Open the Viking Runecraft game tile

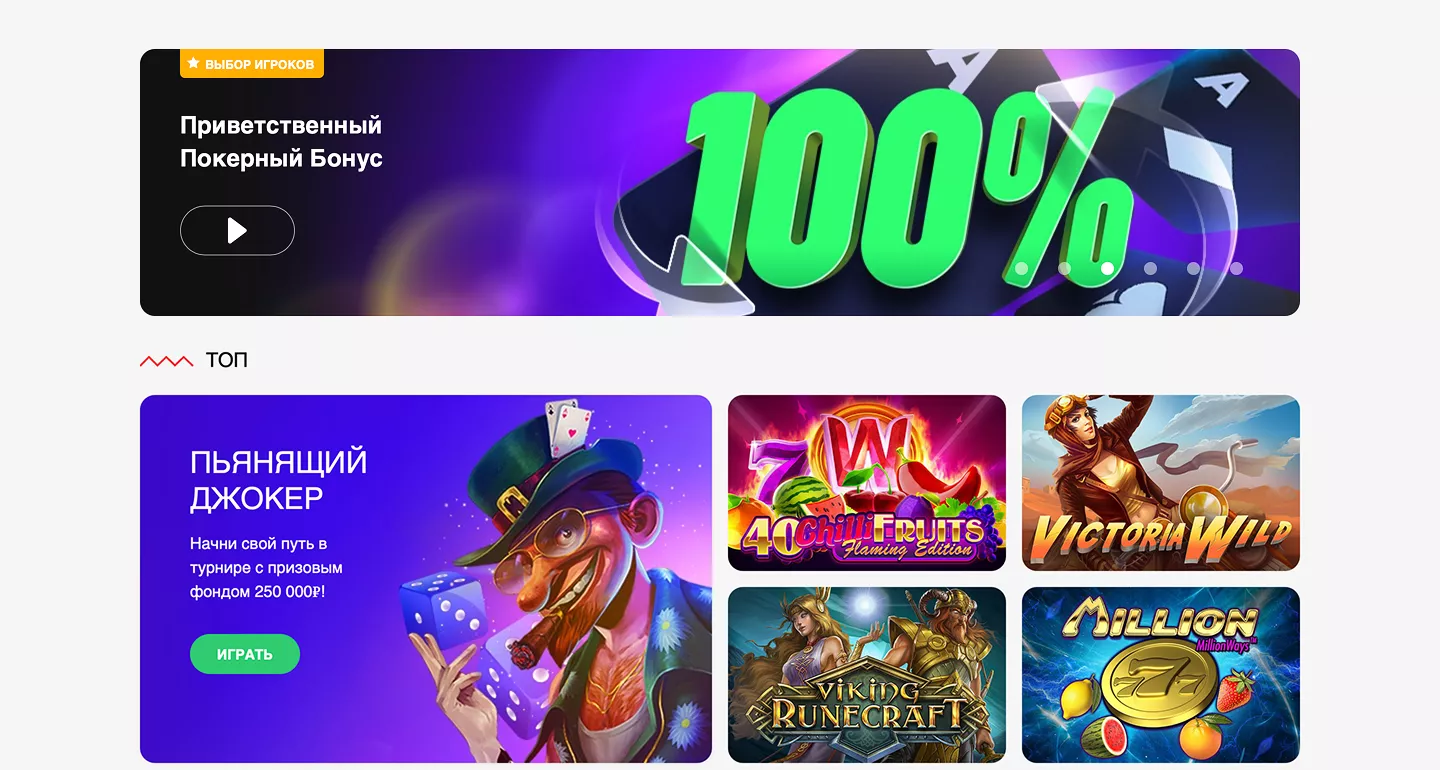(867, 675)
